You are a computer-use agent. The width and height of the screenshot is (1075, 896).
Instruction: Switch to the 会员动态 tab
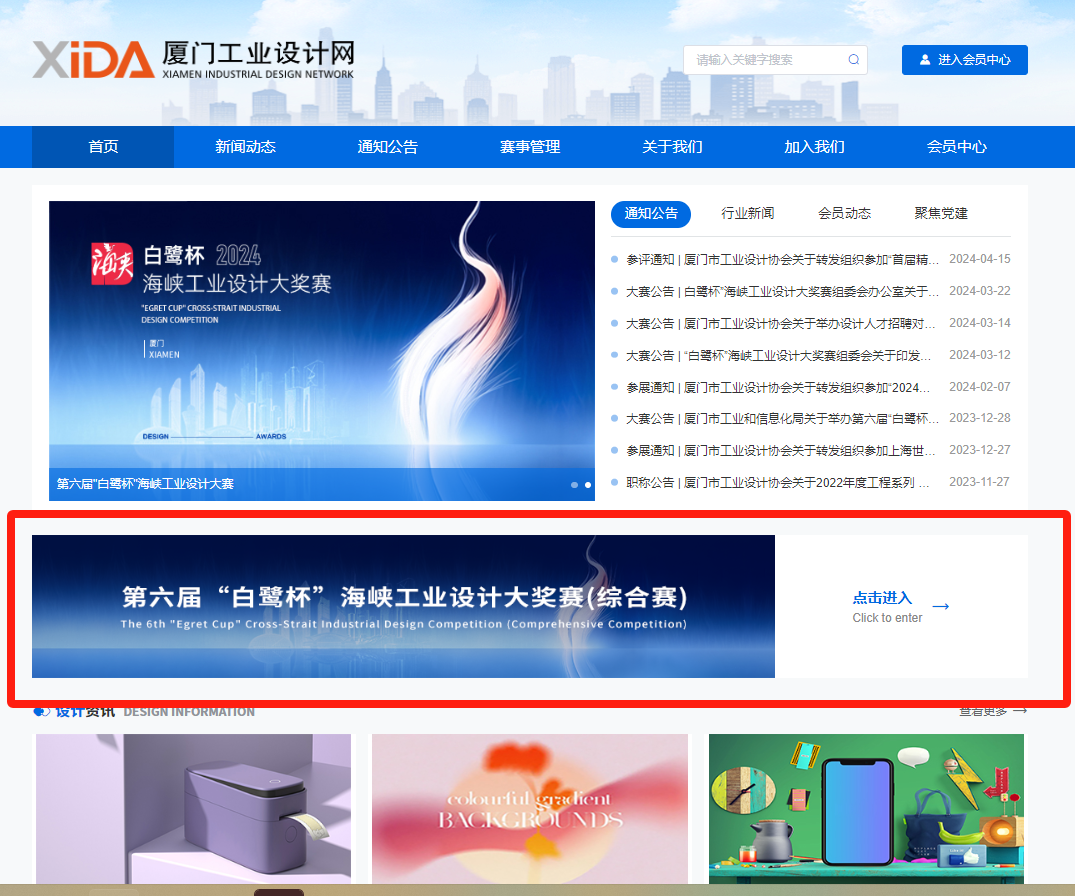pyautogui.click(x=844, y=213)
